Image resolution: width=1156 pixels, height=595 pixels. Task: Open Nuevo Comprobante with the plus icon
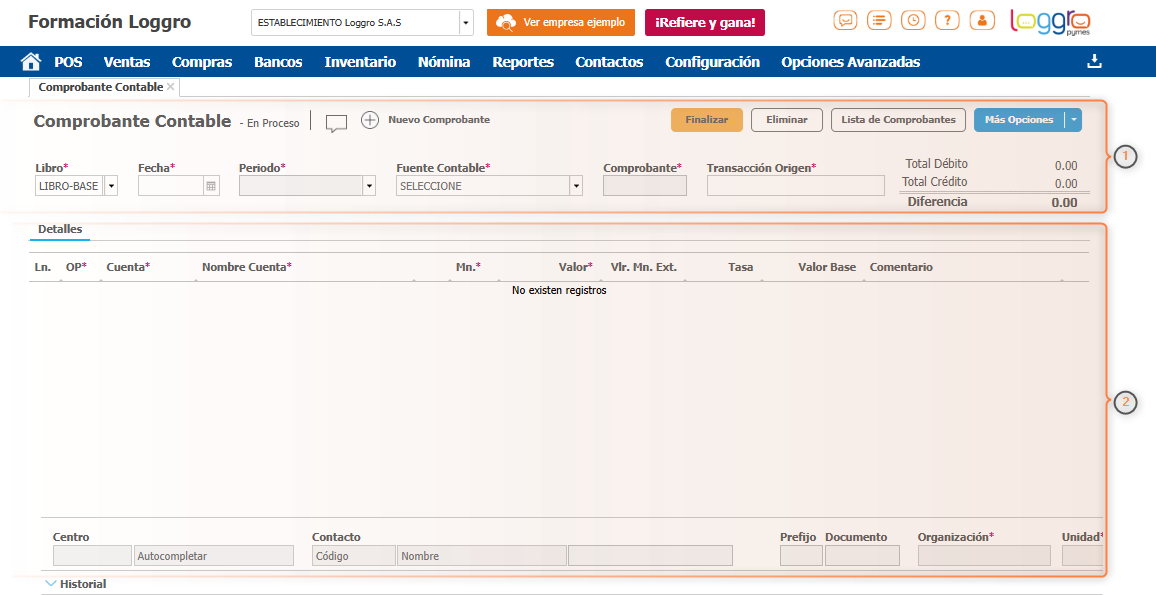click(370, 121)
